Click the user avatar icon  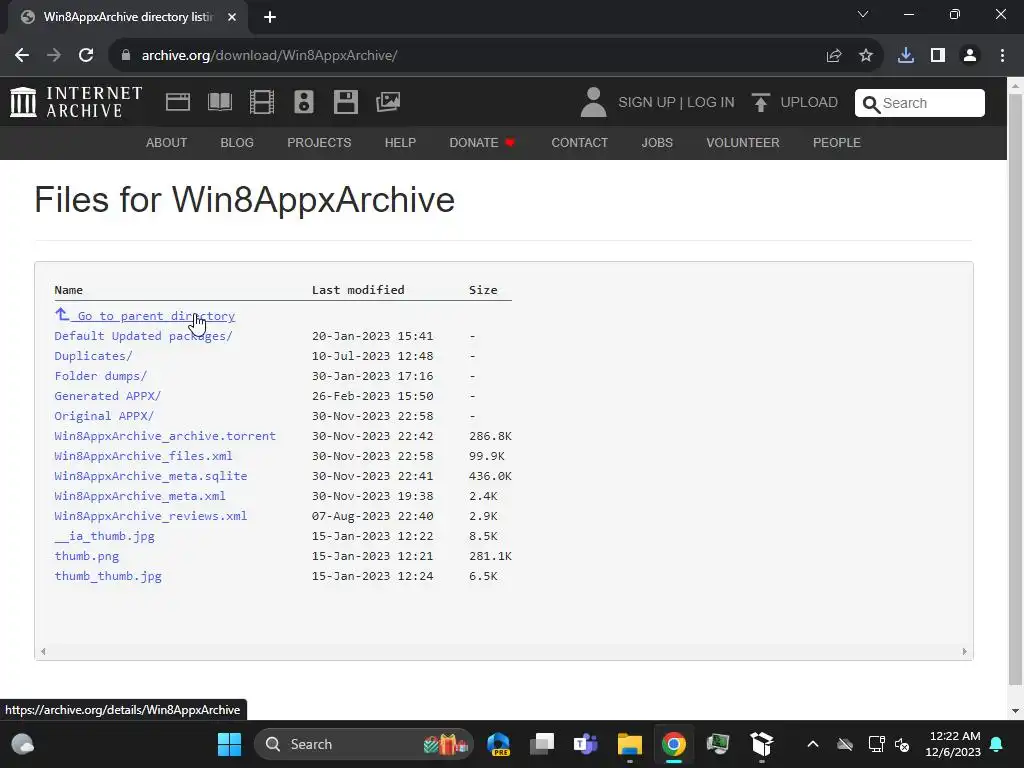coord(593,103)
